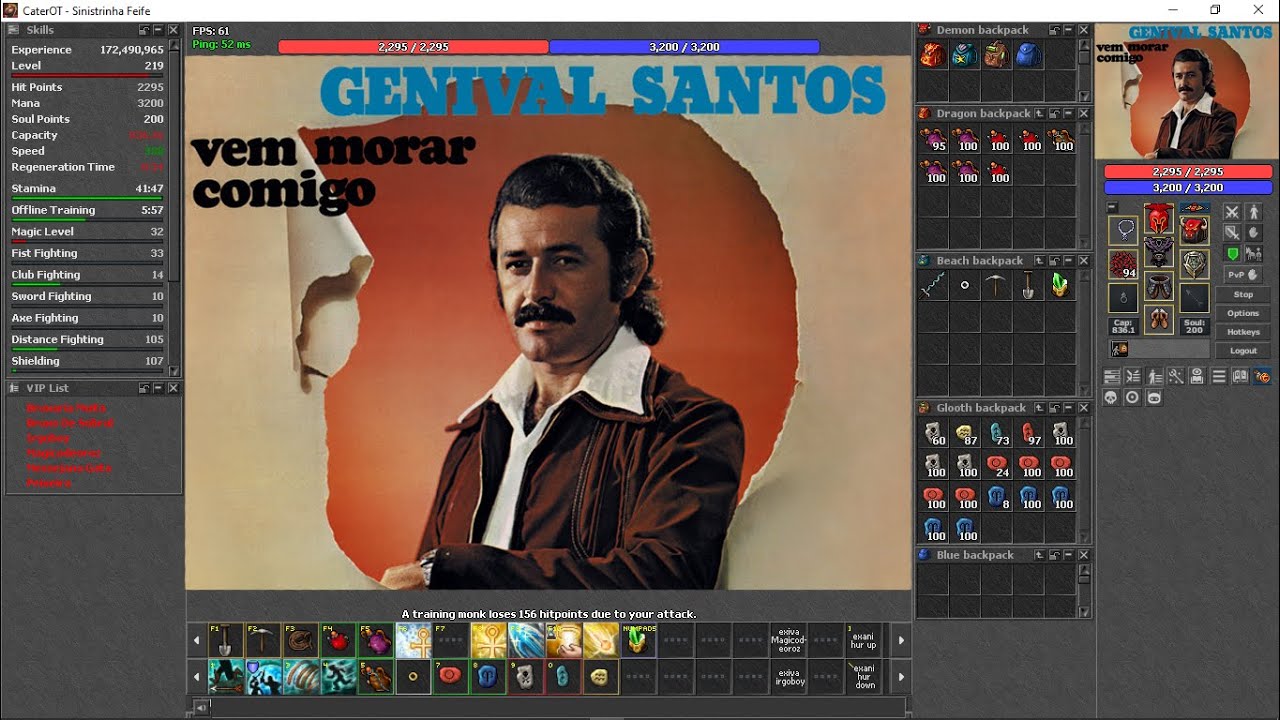Screen dimensions: 1280x720
Task: Collapse the Glooth backpack panel
Action: [x=1068, y=408]
